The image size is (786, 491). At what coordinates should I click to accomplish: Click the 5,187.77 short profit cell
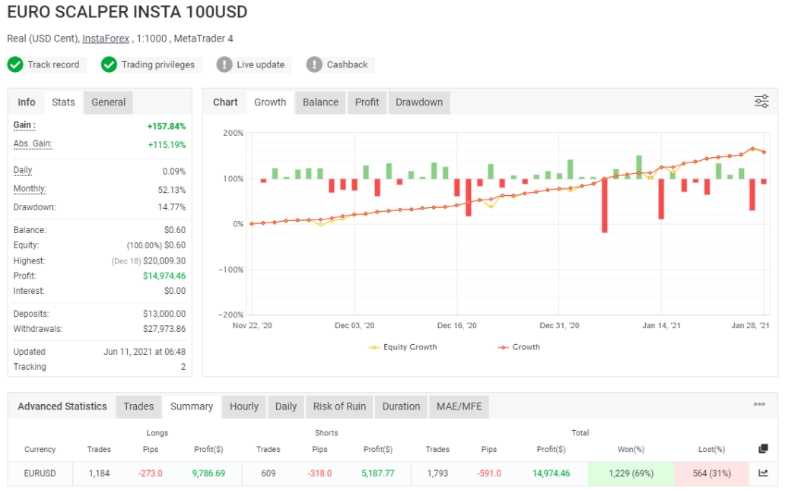tap(378, 473)
